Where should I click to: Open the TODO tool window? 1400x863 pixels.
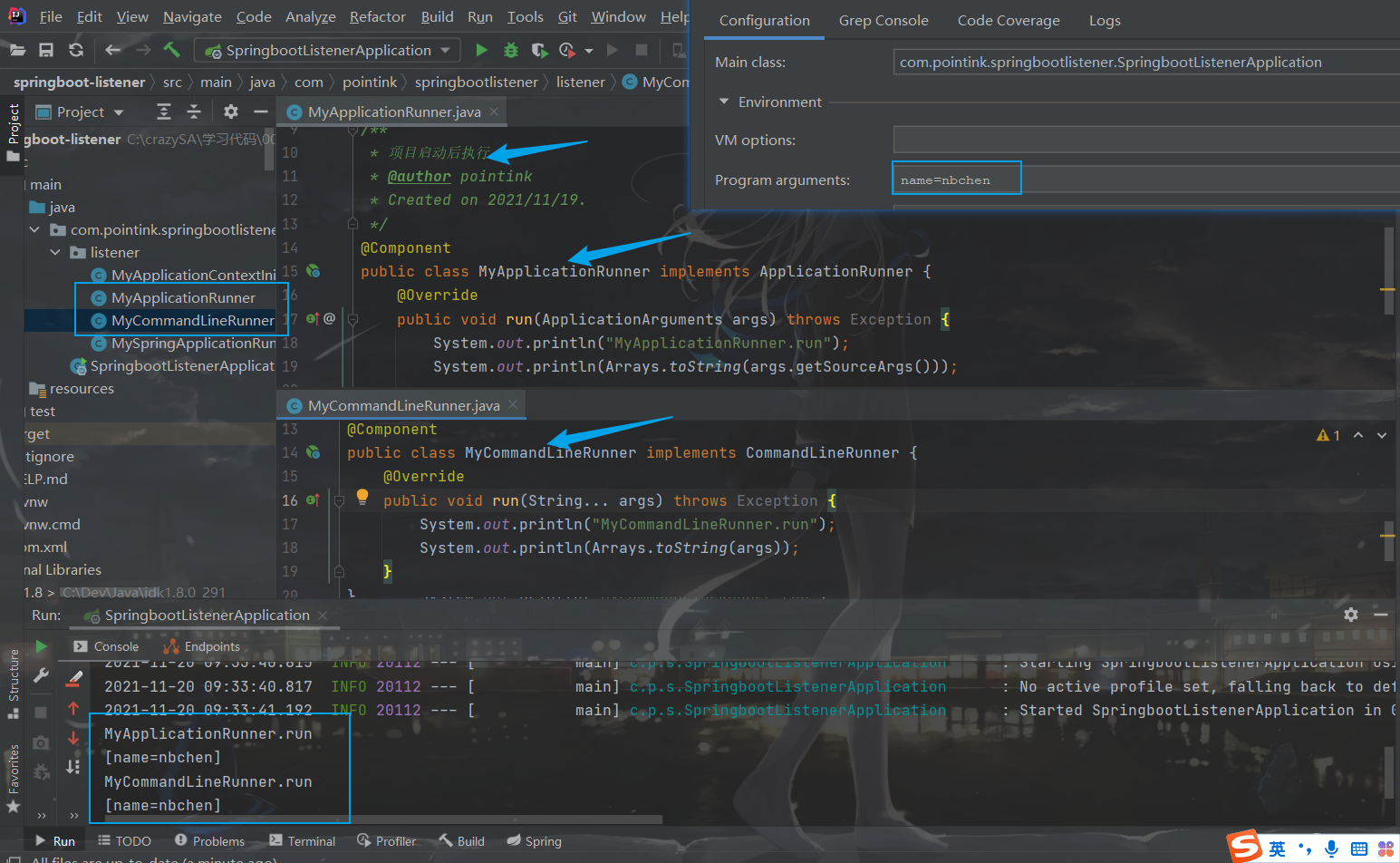point(124,841)
